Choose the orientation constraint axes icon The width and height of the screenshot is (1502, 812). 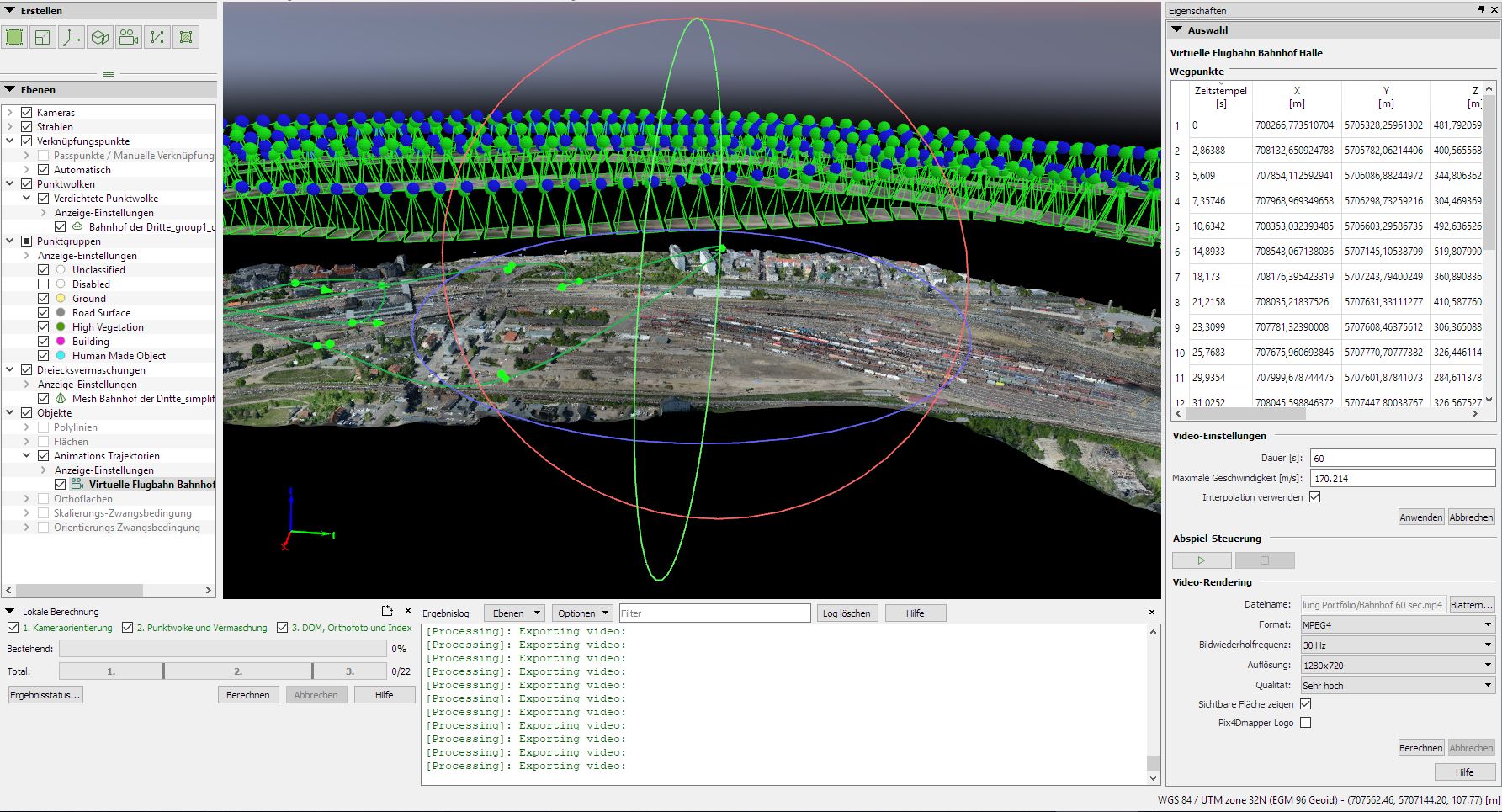tap(72, 37)
